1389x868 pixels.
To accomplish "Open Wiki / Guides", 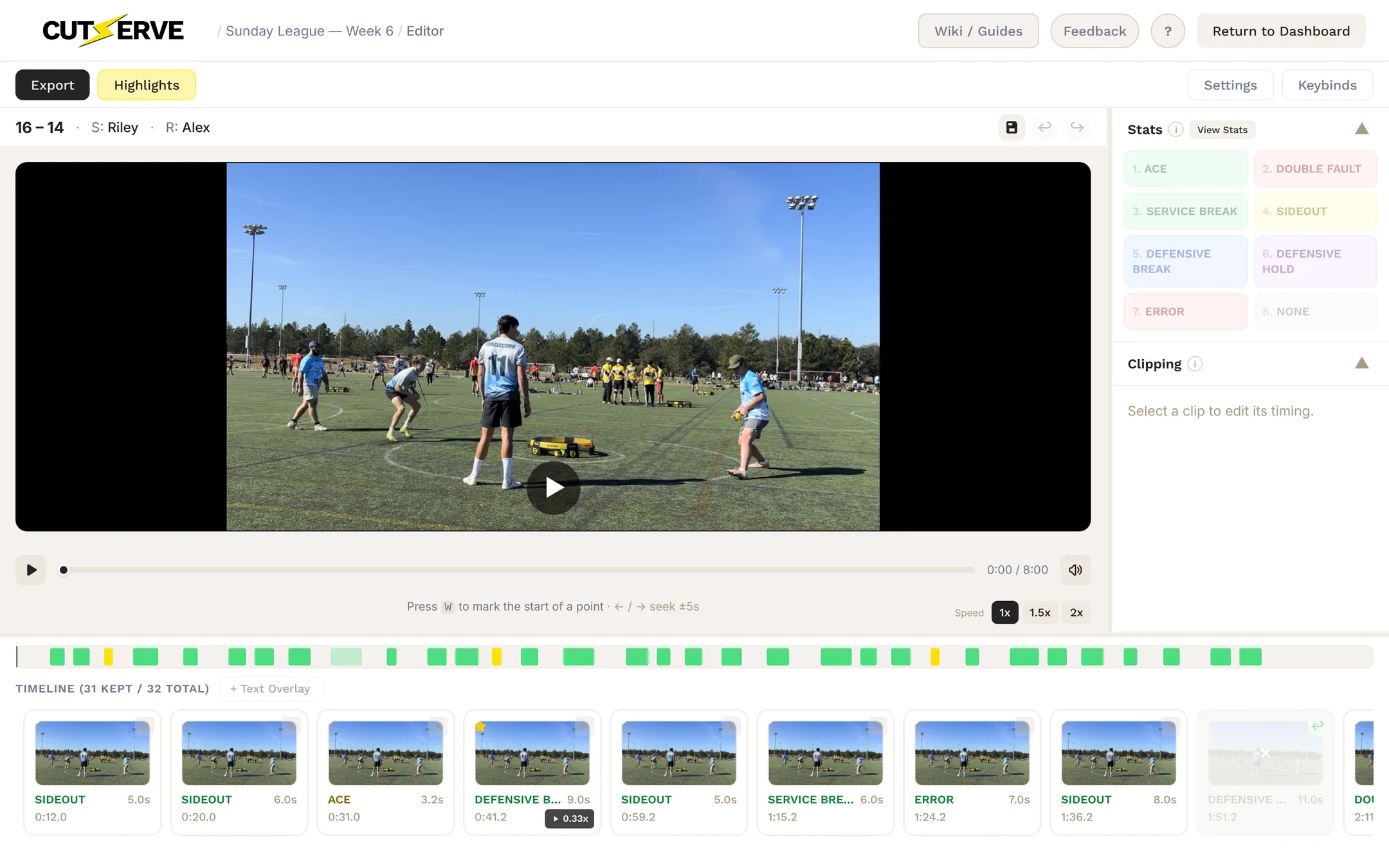I will 978,31.
